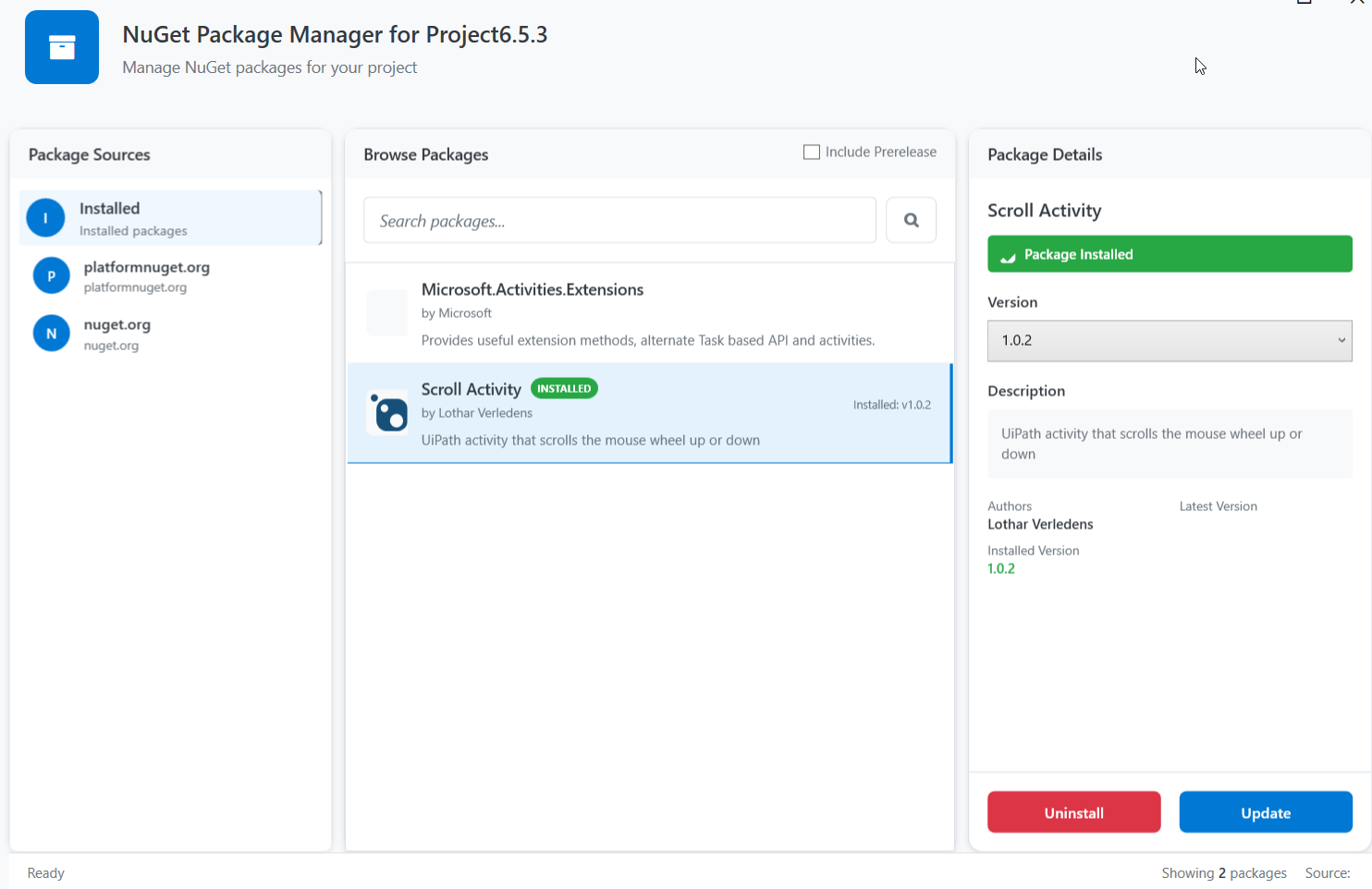Viewport: 1372px width, 889px height.
Task: Click the Source: status bar label
Action: click(1328, 873)
